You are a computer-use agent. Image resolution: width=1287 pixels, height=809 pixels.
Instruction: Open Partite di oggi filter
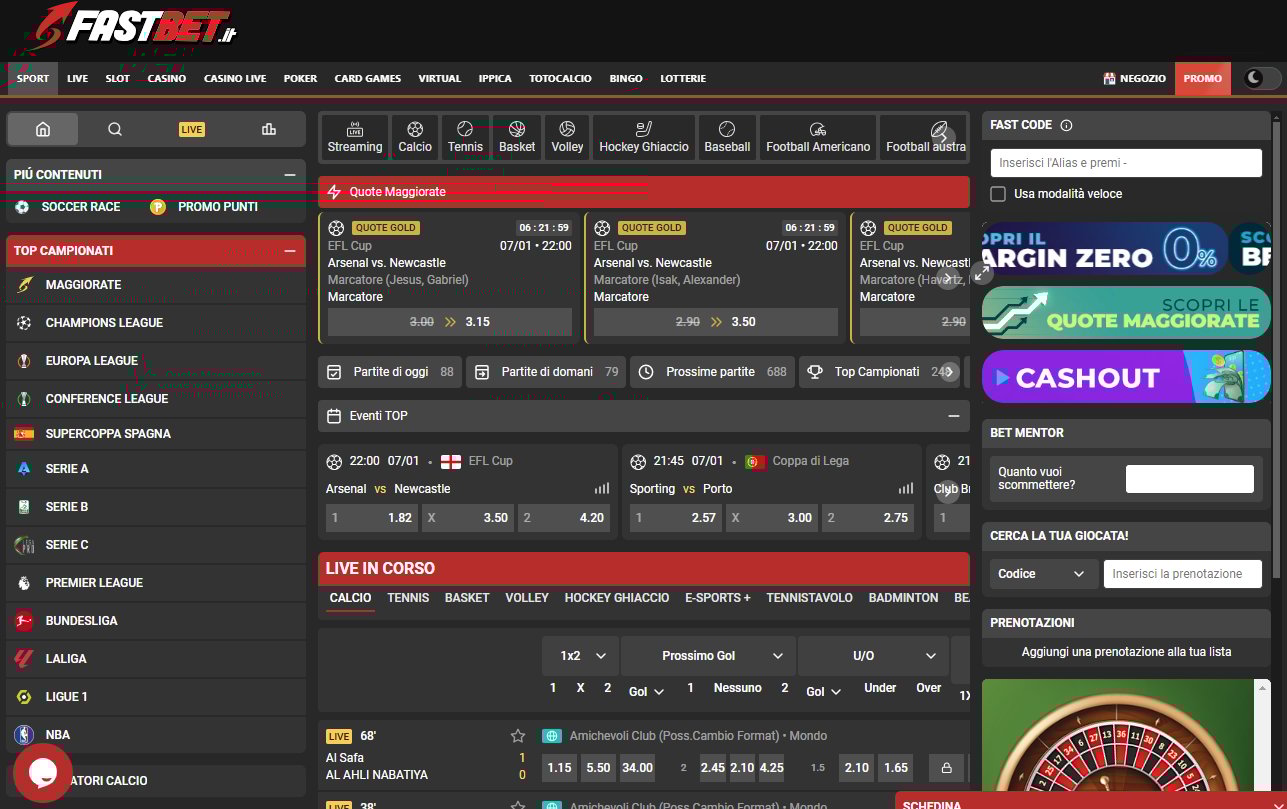click(390, 372)
